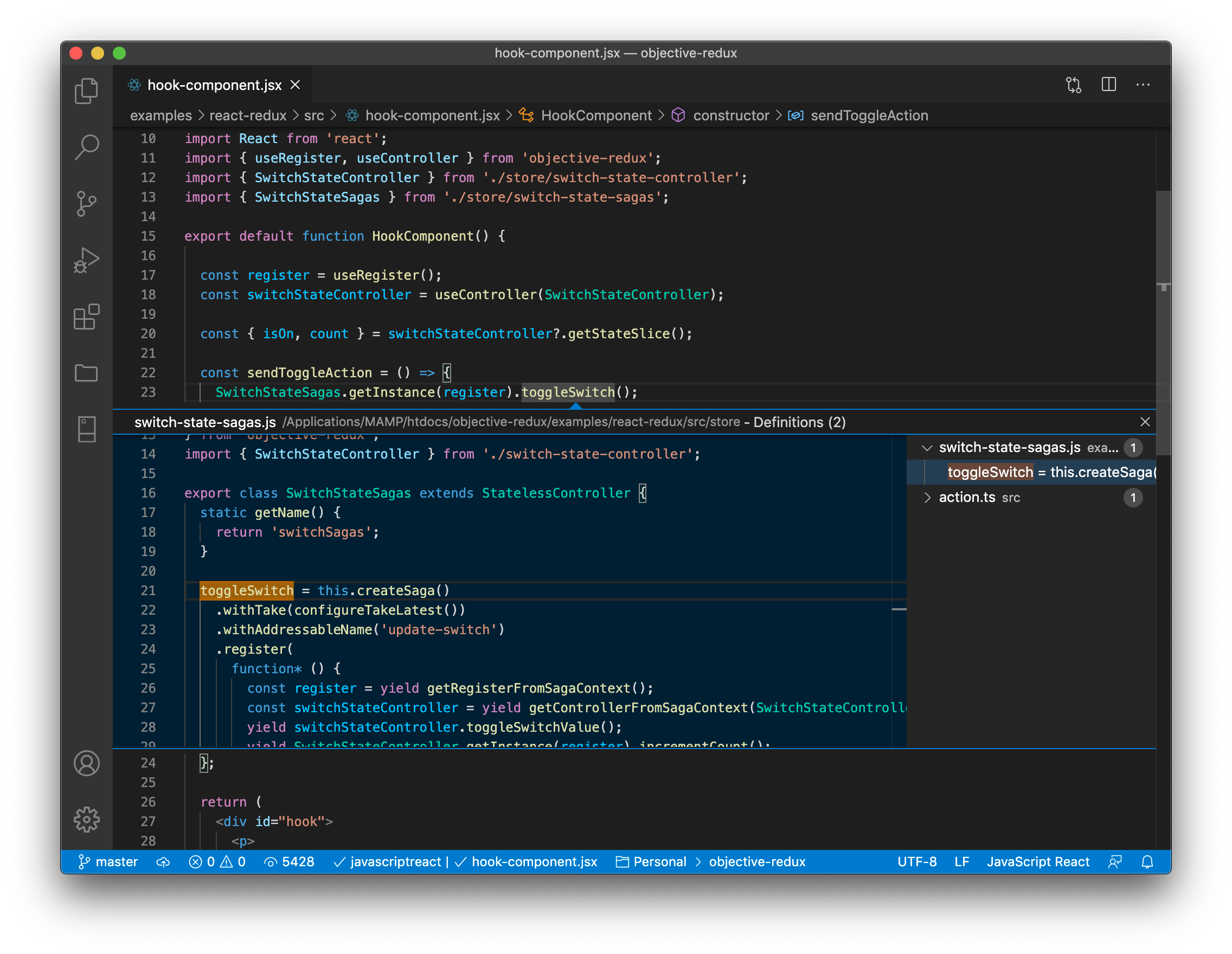Open the Extensions view icon
Screen dimensions: 1232x954
click(86, 317)
